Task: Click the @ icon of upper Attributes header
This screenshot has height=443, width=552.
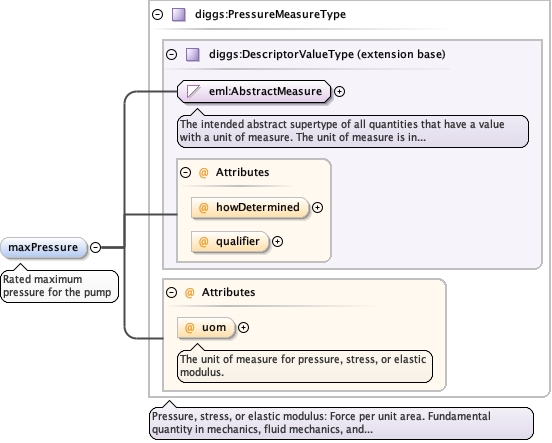Action: (203, 173)
